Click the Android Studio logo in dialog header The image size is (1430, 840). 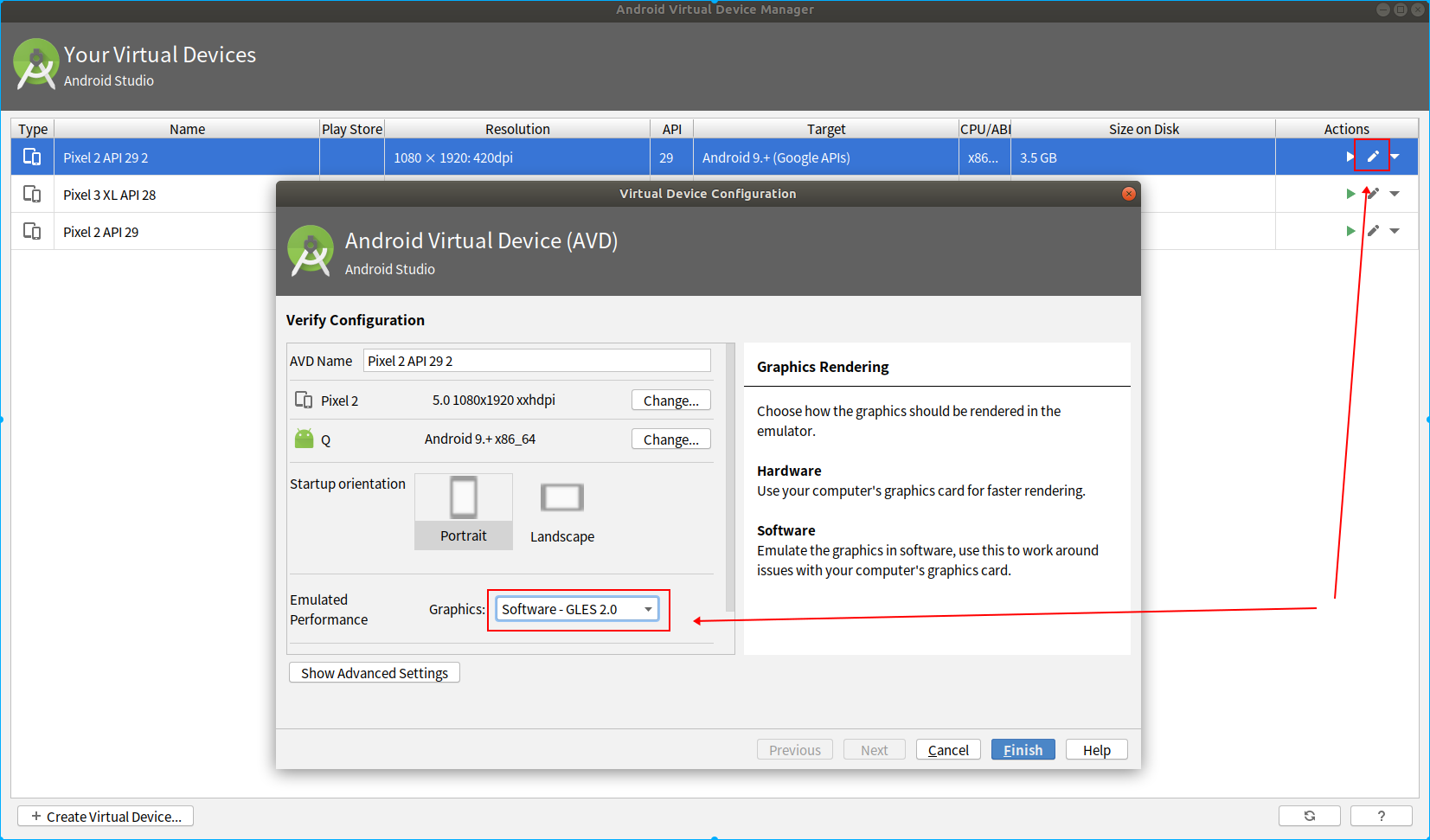coord(311,251)
